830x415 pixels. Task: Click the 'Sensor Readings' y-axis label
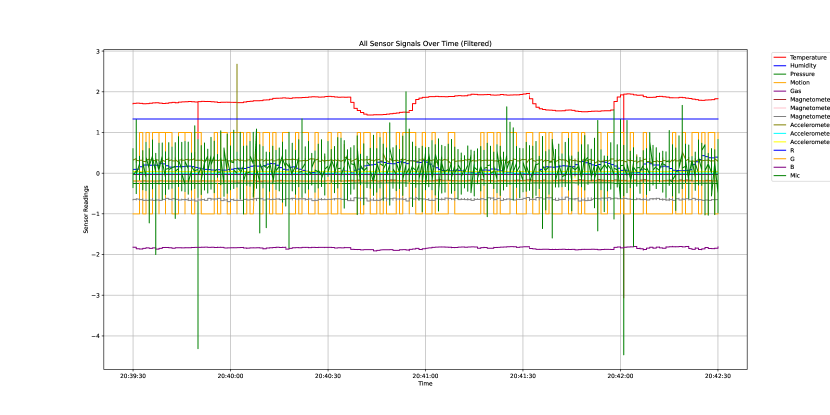pyautogui.click(x=85, y=209)
